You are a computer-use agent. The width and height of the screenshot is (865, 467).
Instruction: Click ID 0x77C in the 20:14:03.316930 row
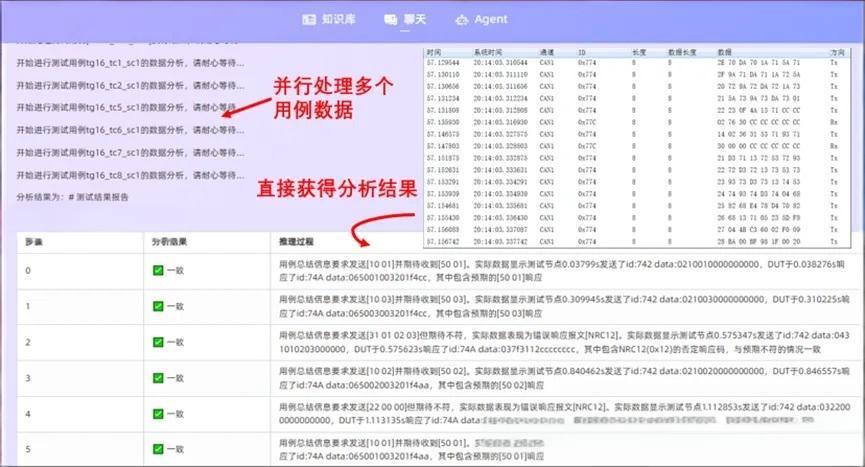coord(587,122)
